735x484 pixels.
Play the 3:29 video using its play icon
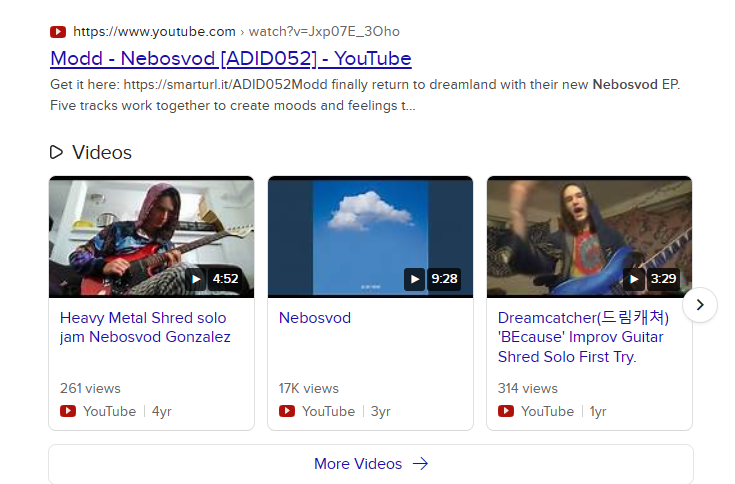634,279
